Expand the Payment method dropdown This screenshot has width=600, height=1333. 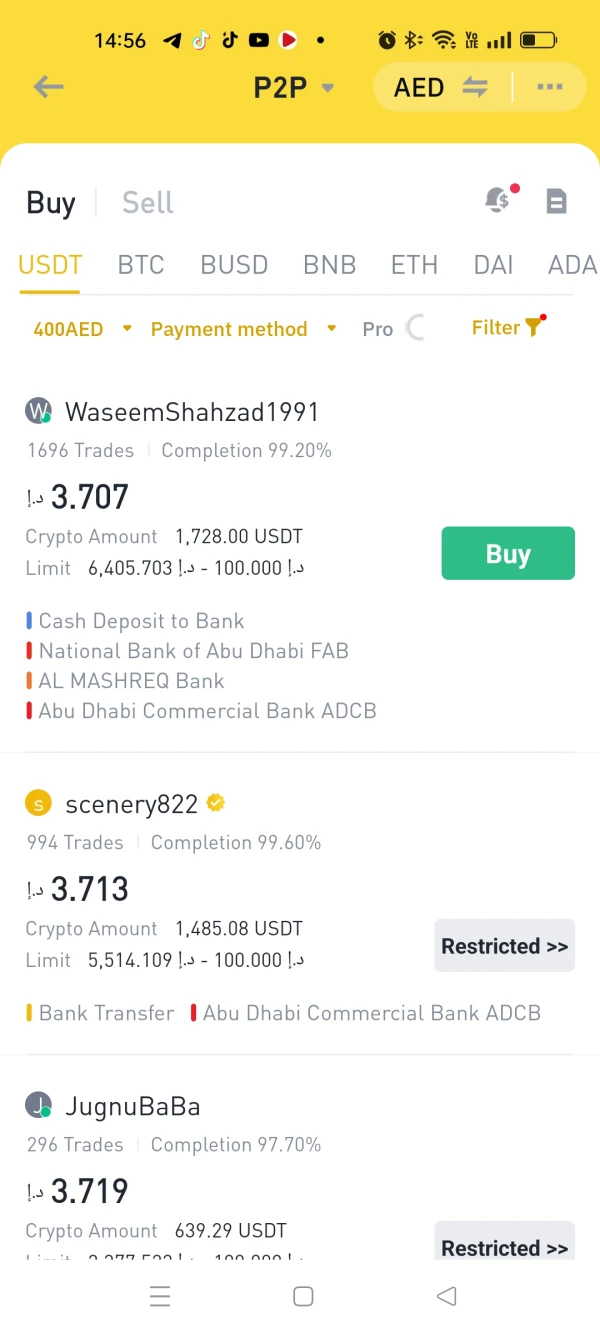(243, 329)
